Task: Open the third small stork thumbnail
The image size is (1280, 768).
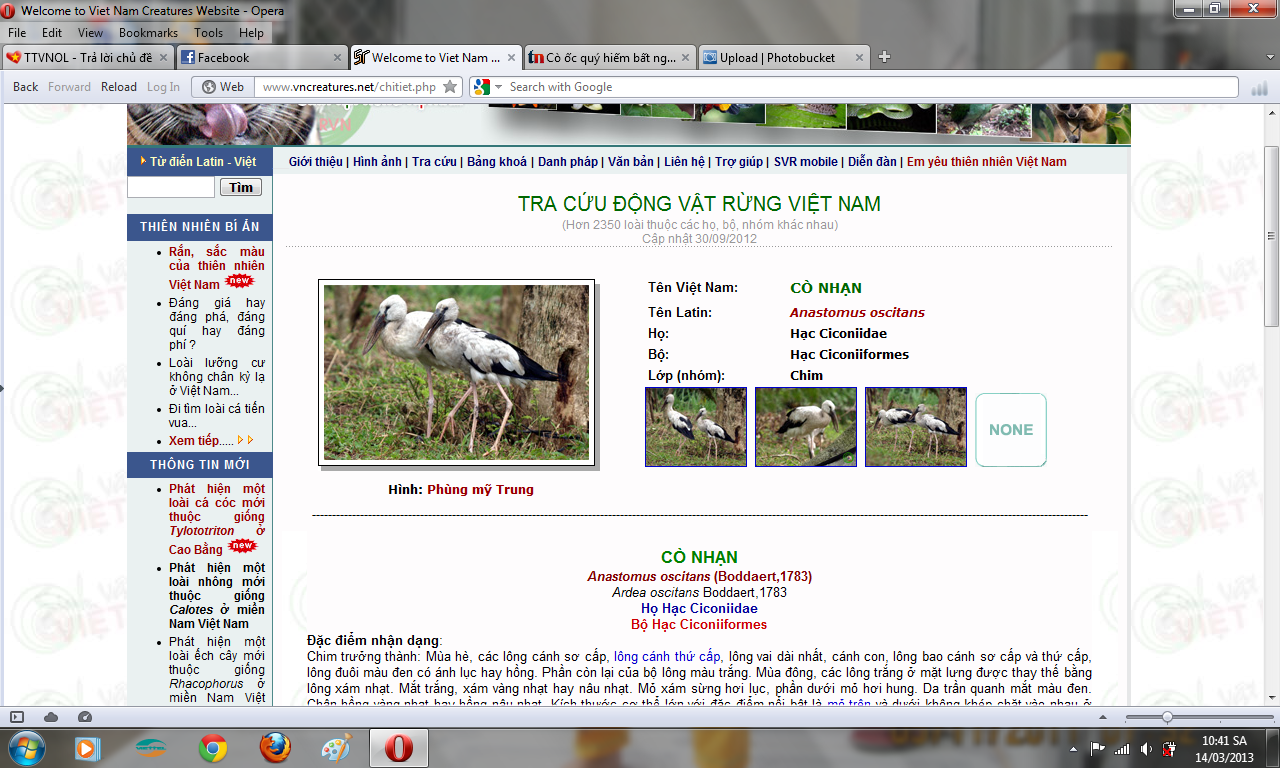Action: click(916, 427)
